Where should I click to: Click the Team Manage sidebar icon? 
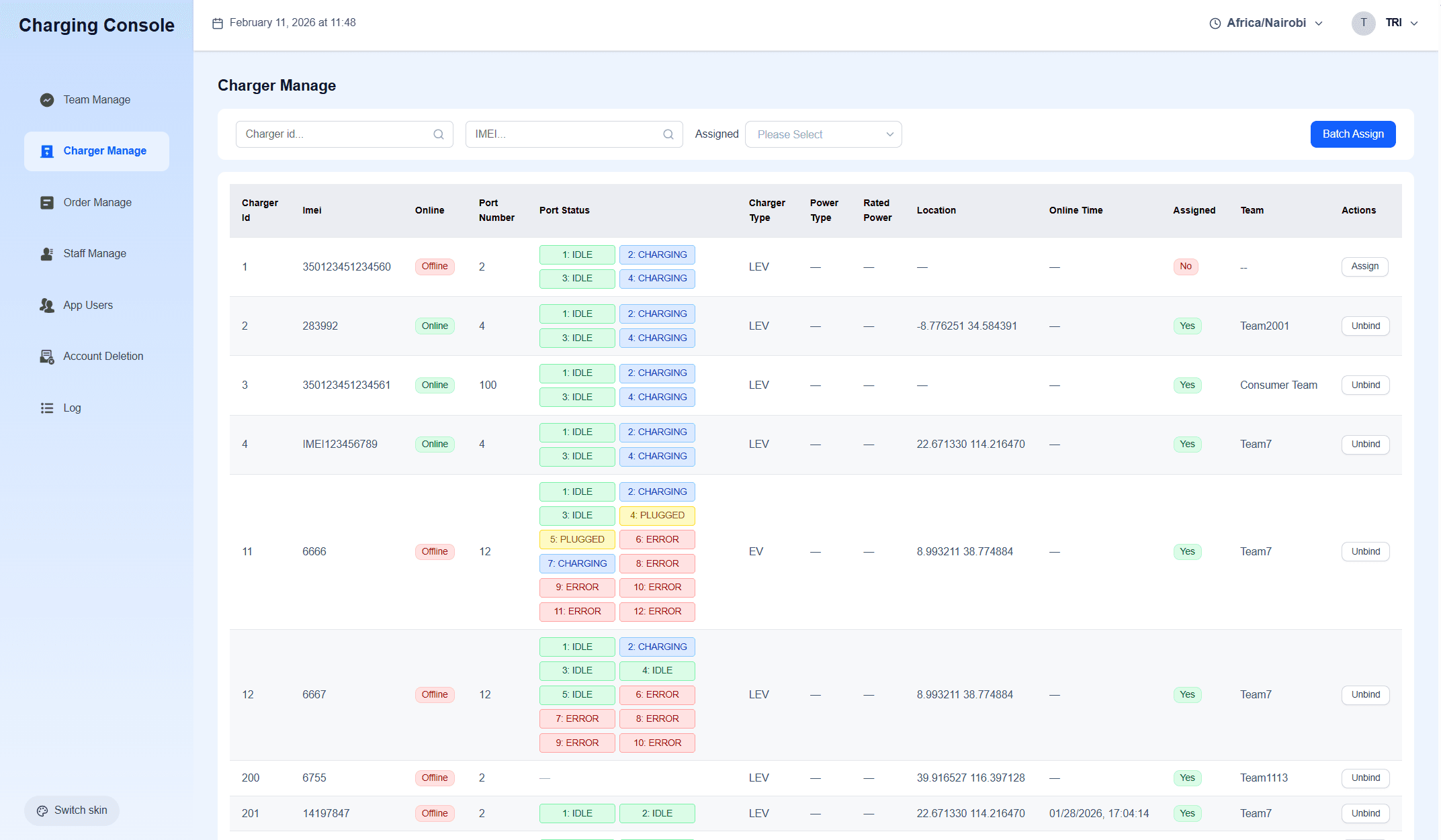click(x=47, y=100)
